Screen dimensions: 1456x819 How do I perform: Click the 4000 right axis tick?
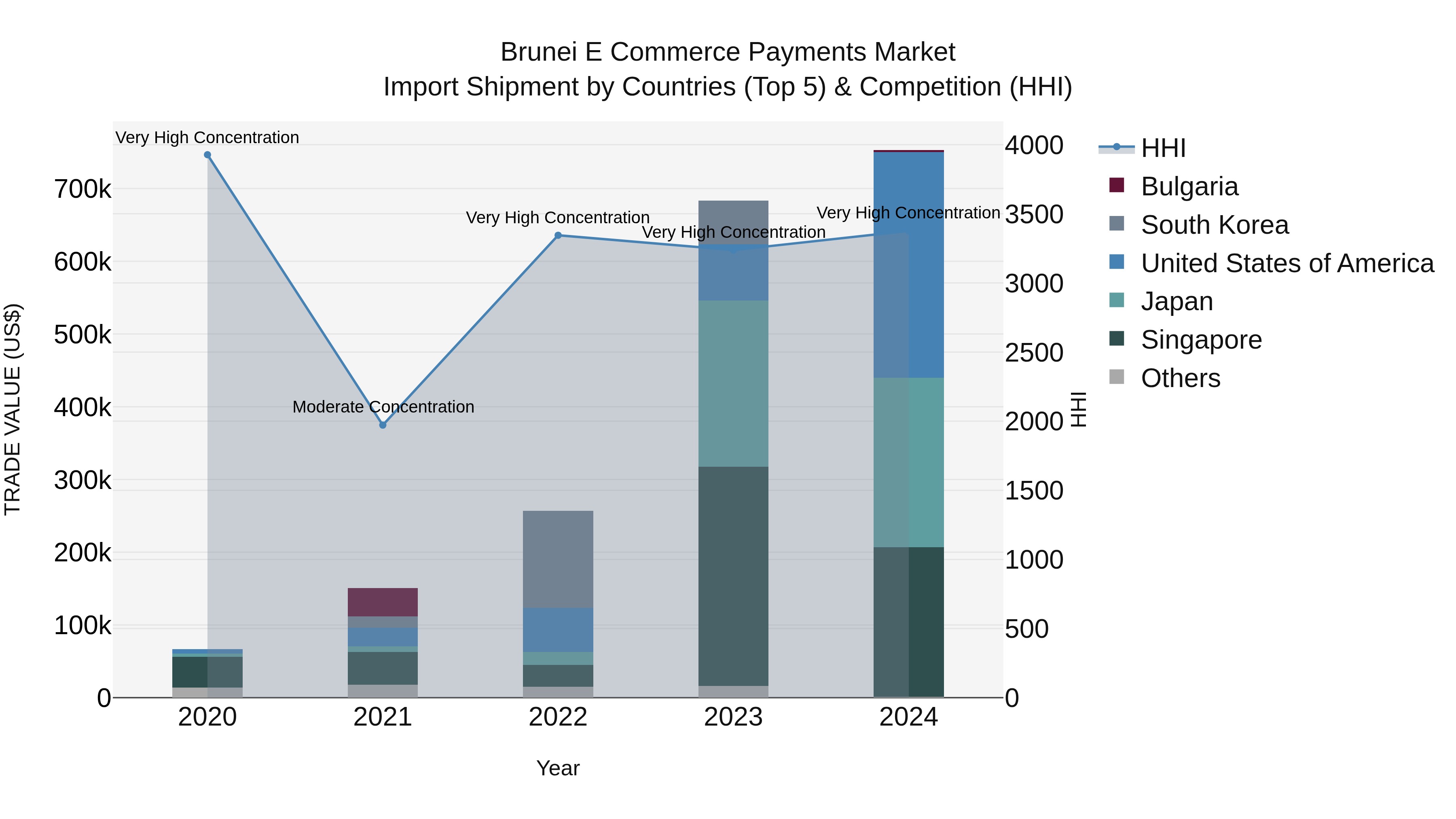coord(1034,145)
